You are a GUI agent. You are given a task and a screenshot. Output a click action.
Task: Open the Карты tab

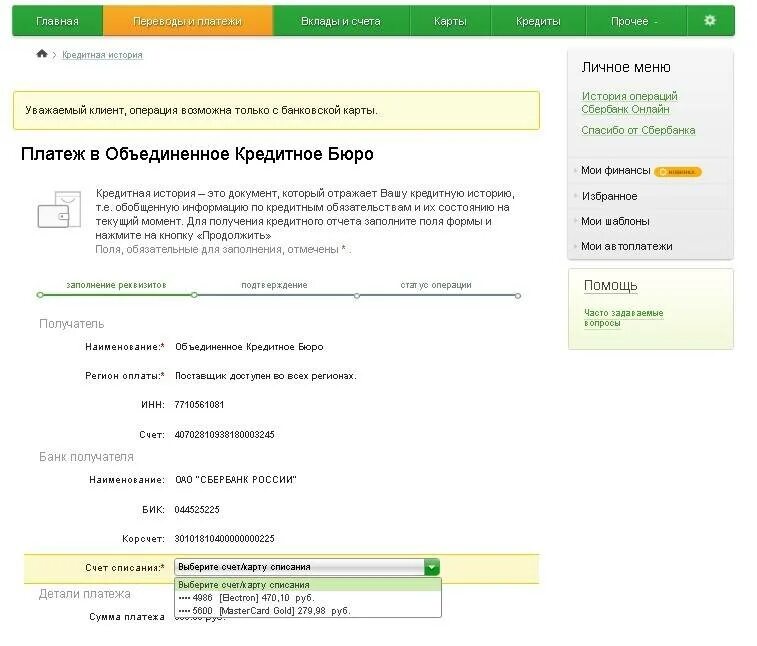(450, 21)
